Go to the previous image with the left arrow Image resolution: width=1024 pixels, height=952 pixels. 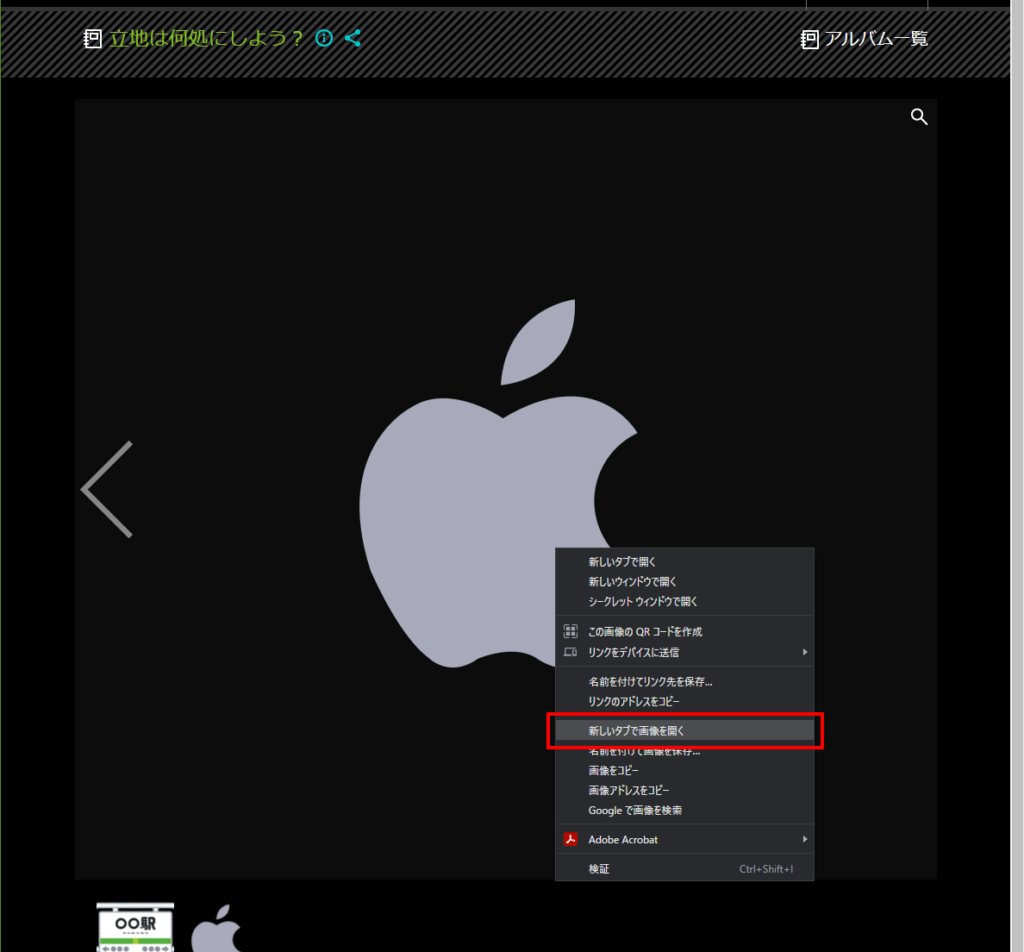pos(107,489)
